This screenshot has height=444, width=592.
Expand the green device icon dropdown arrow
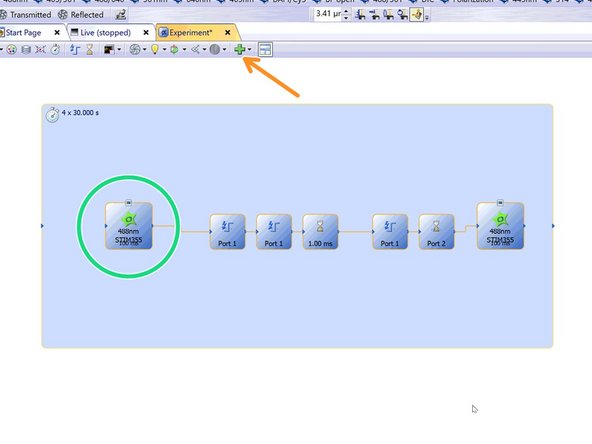click(x=184, y=49)
